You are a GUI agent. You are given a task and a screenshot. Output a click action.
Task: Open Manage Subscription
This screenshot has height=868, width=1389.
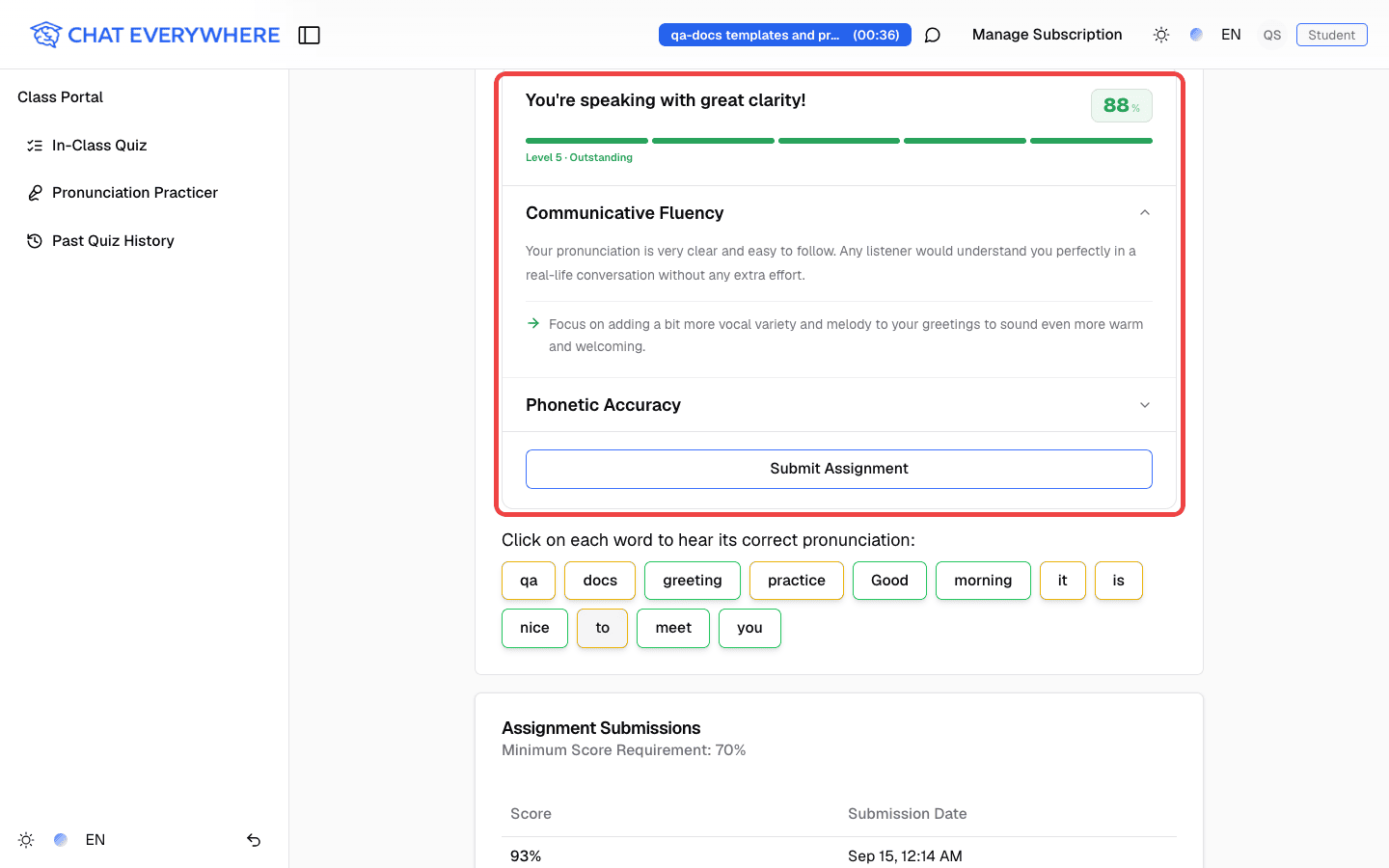pyautogui.click(x=1048, y=35)
